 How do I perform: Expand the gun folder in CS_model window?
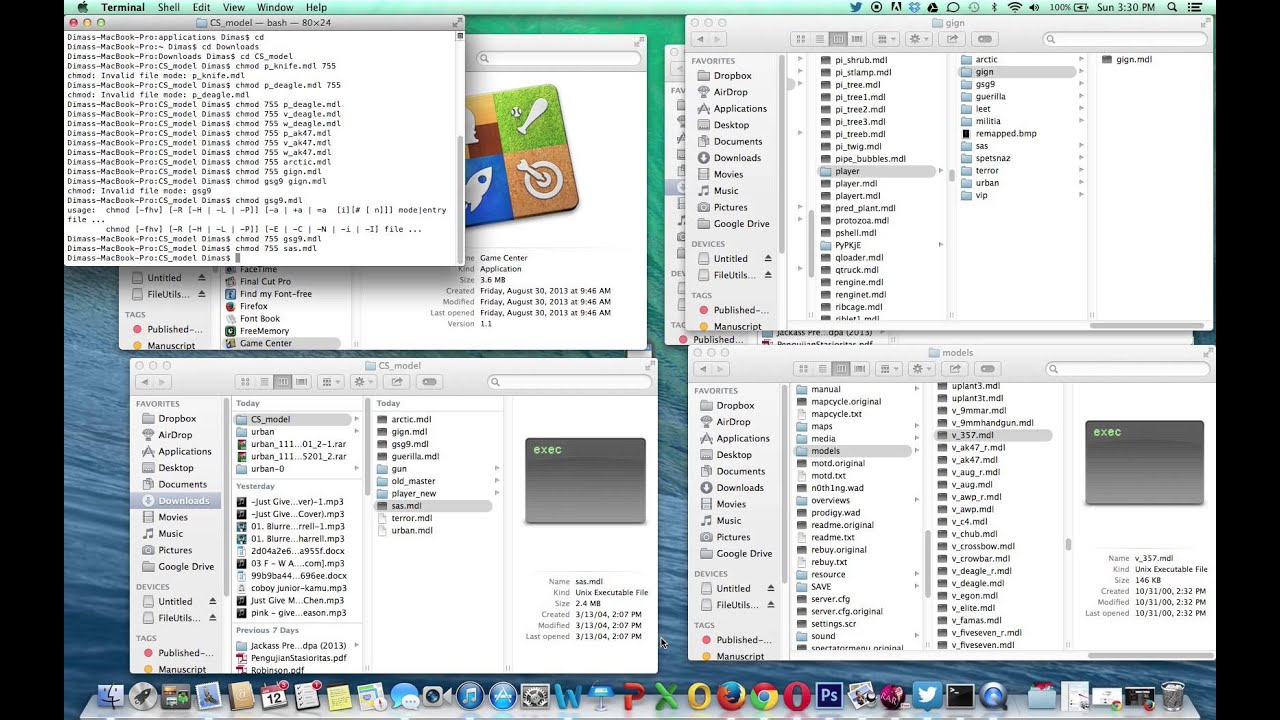497,469
